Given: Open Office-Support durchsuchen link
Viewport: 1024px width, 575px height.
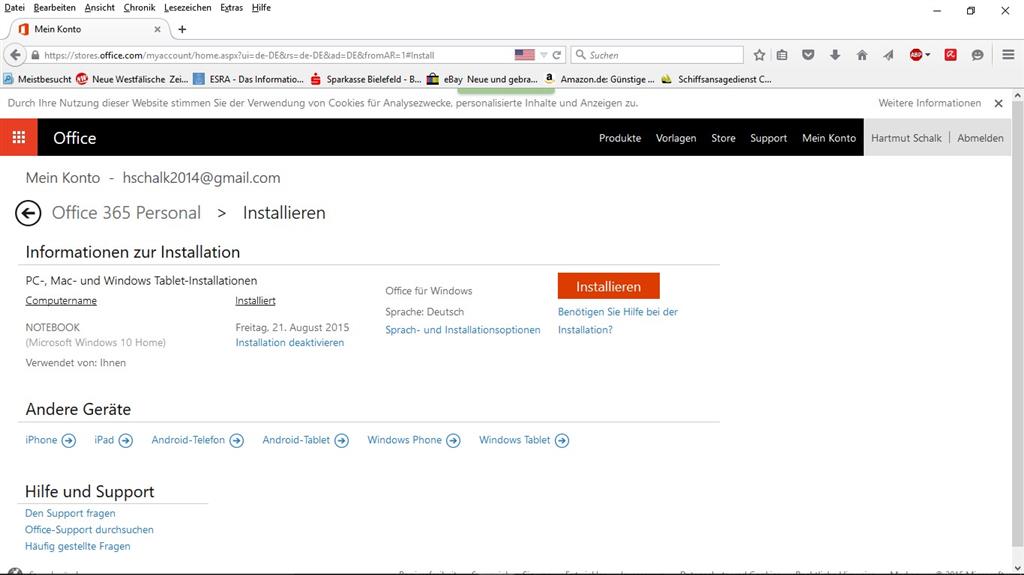Looking at the screenshot, I should point(89,530).
